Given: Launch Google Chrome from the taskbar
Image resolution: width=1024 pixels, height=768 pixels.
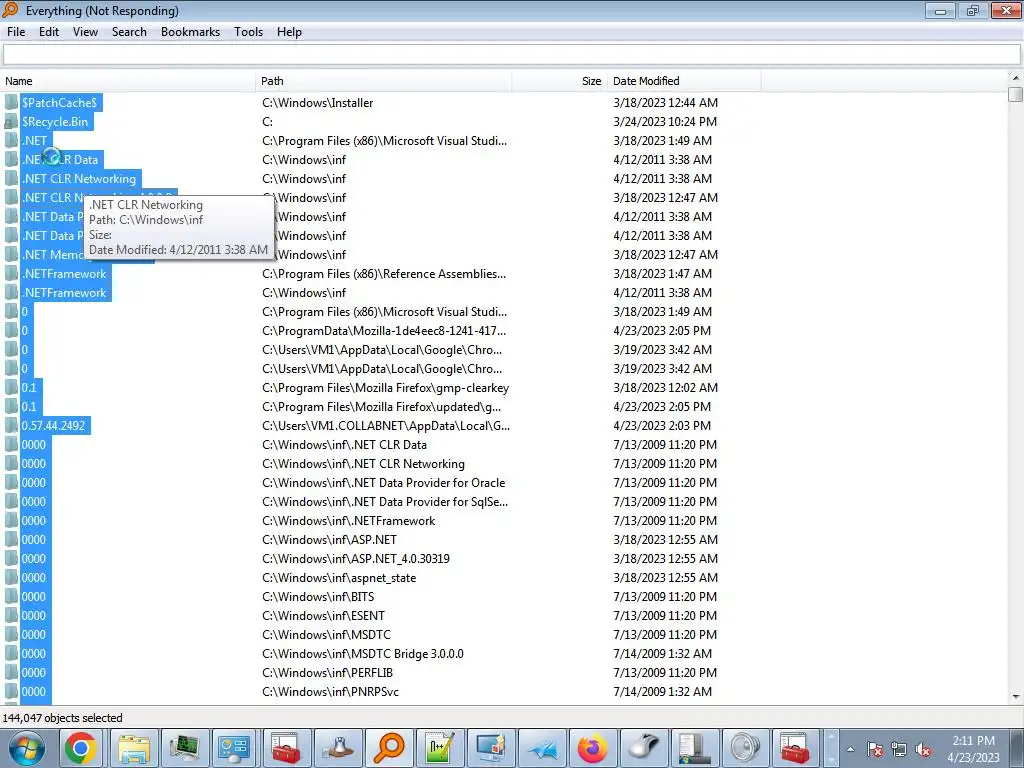Looking at the screenshot, I should [81, 748].
